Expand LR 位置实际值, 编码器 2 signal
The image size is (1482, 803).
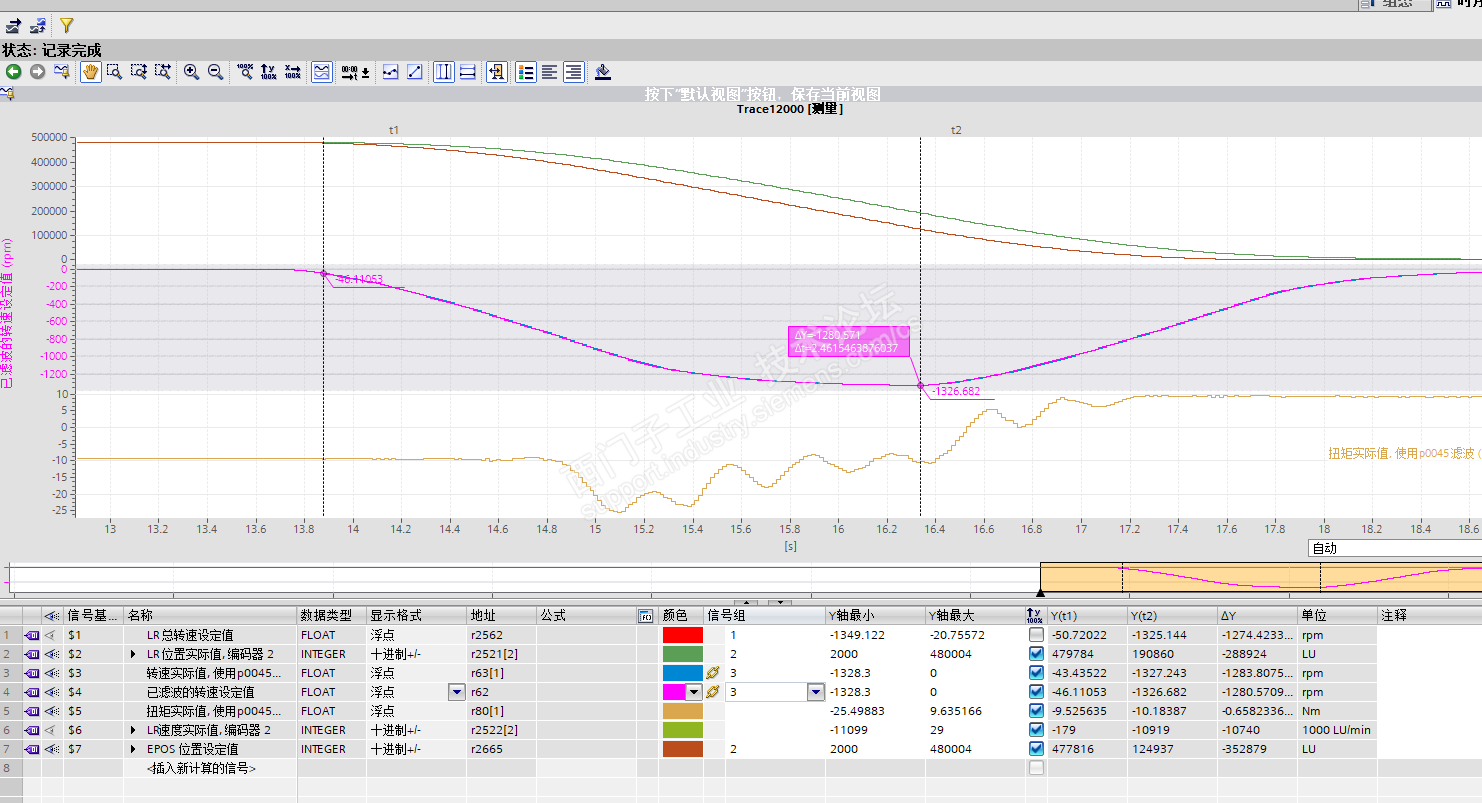(x=134, y=654)
